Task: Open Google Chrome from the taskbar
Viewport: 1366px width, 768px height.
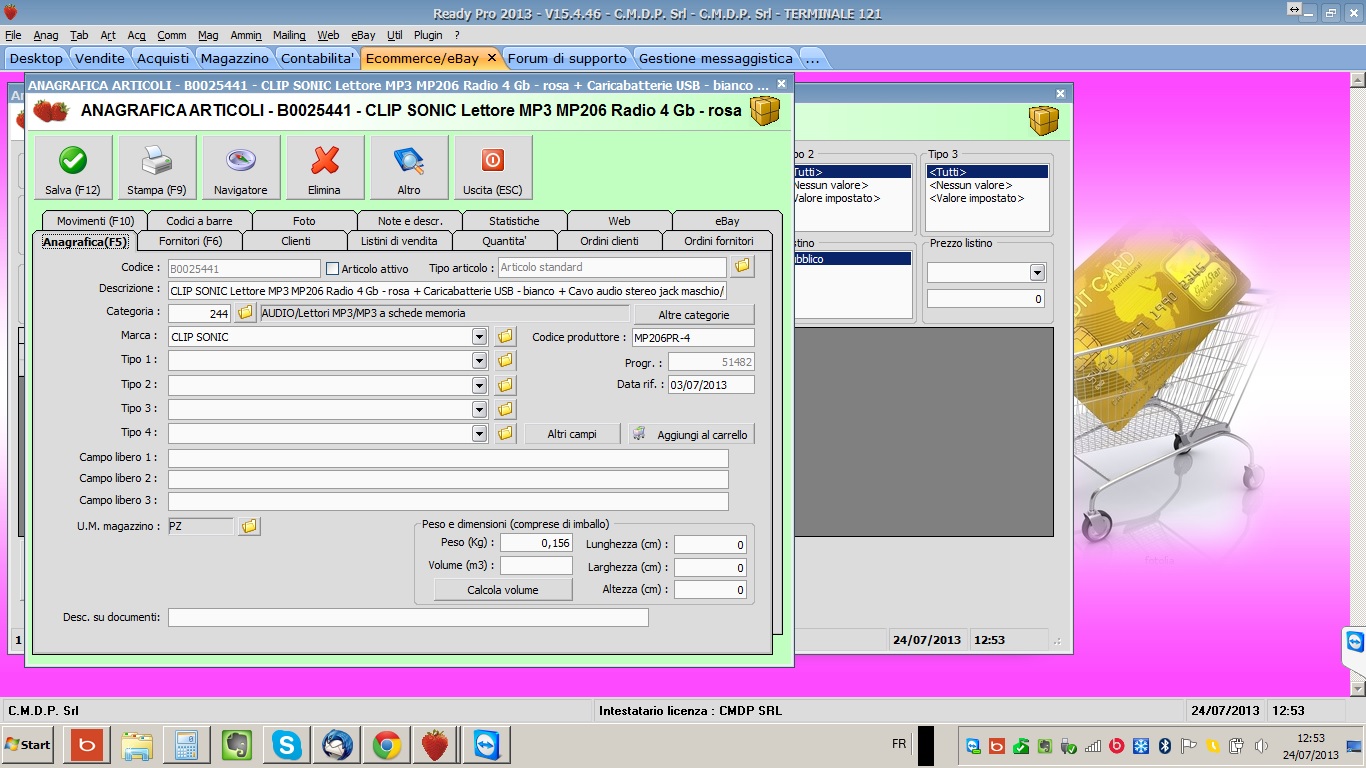Action: (x=387, y=745)
